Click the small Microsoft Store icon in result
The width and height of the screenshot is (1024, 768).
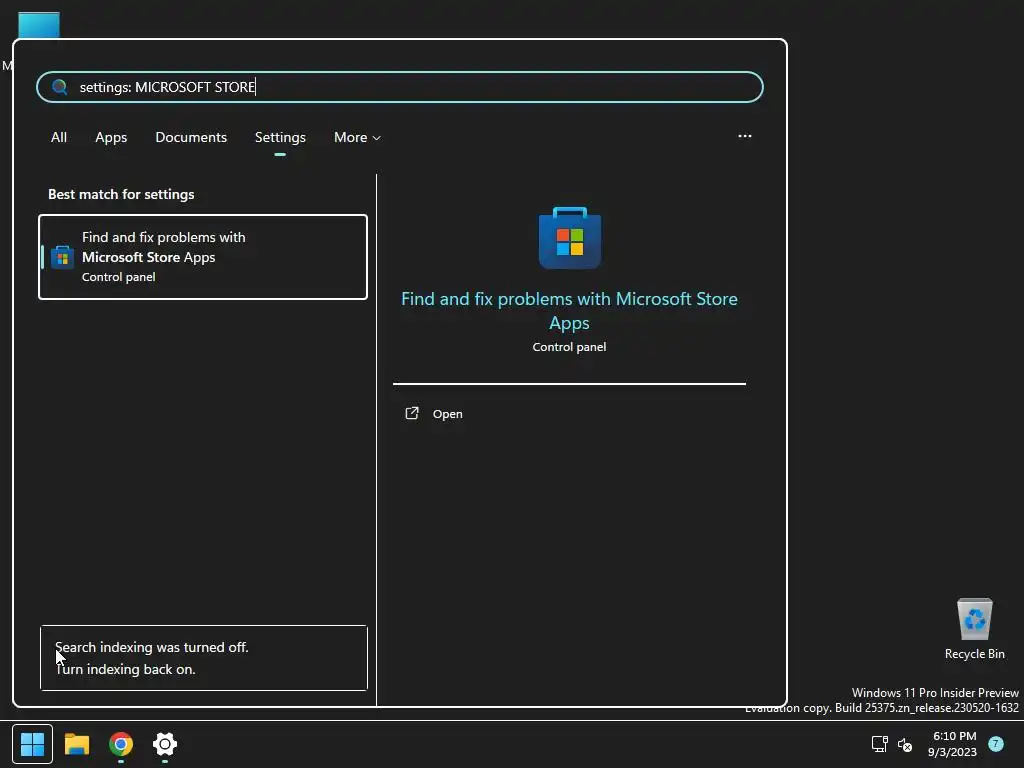(x=62, y=257)
